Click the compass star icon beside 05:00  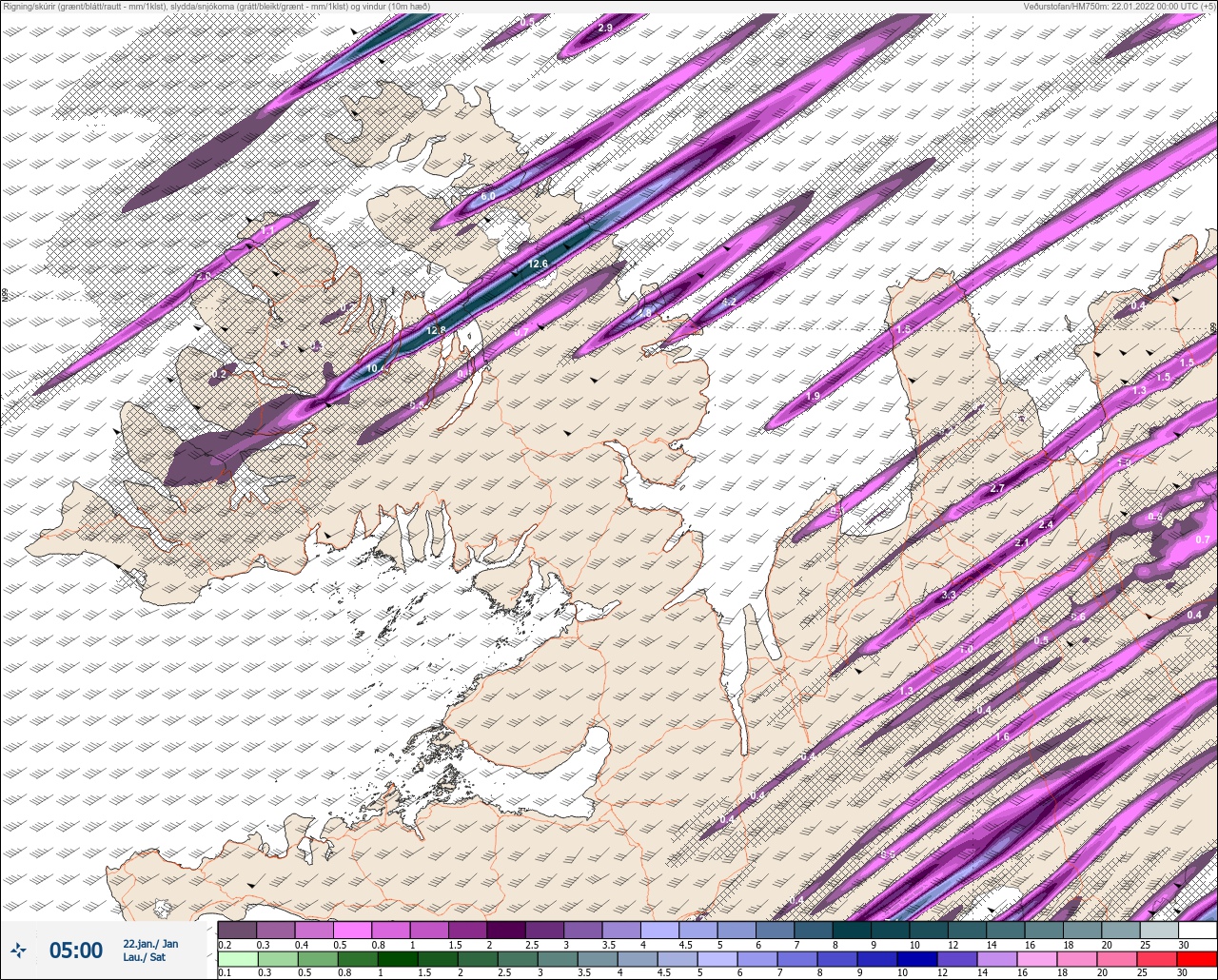coord(19,950)
